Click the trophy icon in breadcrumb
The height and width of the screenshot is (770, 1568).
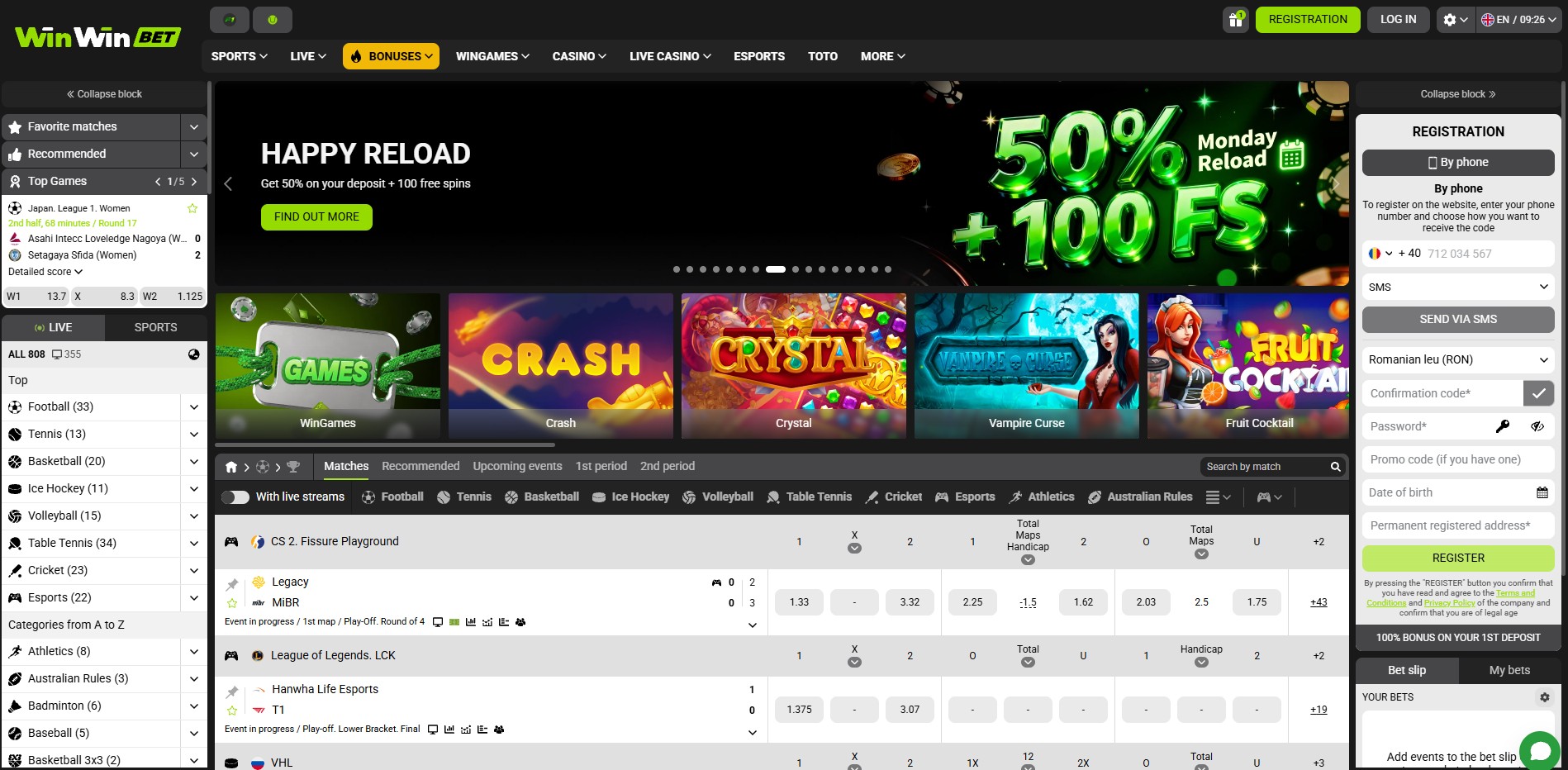(292, 467)
